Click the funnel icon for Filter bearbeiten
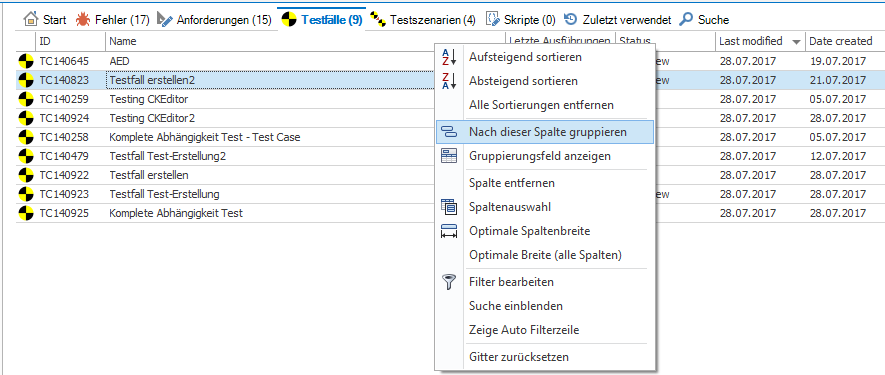The image size is (885, 375). point(449,282)
